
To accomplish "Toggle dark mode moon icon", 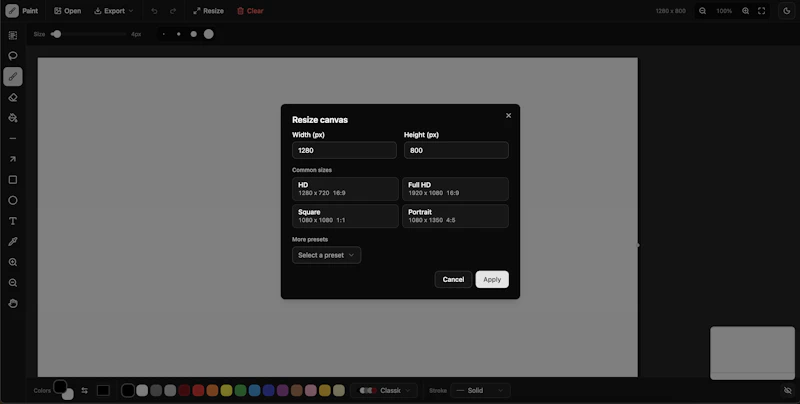I will pos(786,11).
